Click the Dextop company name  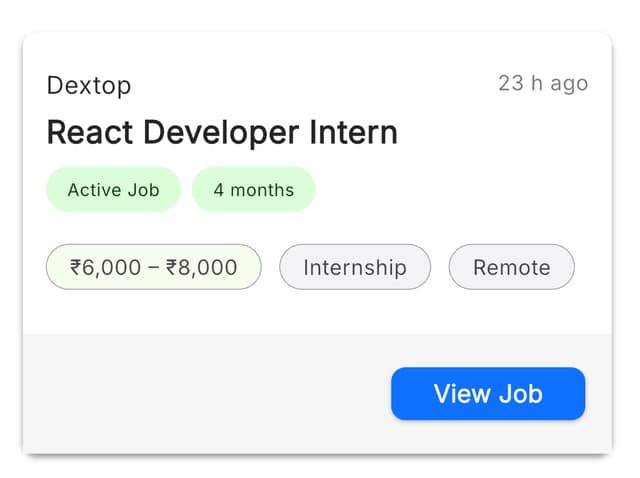click(89, 86)
